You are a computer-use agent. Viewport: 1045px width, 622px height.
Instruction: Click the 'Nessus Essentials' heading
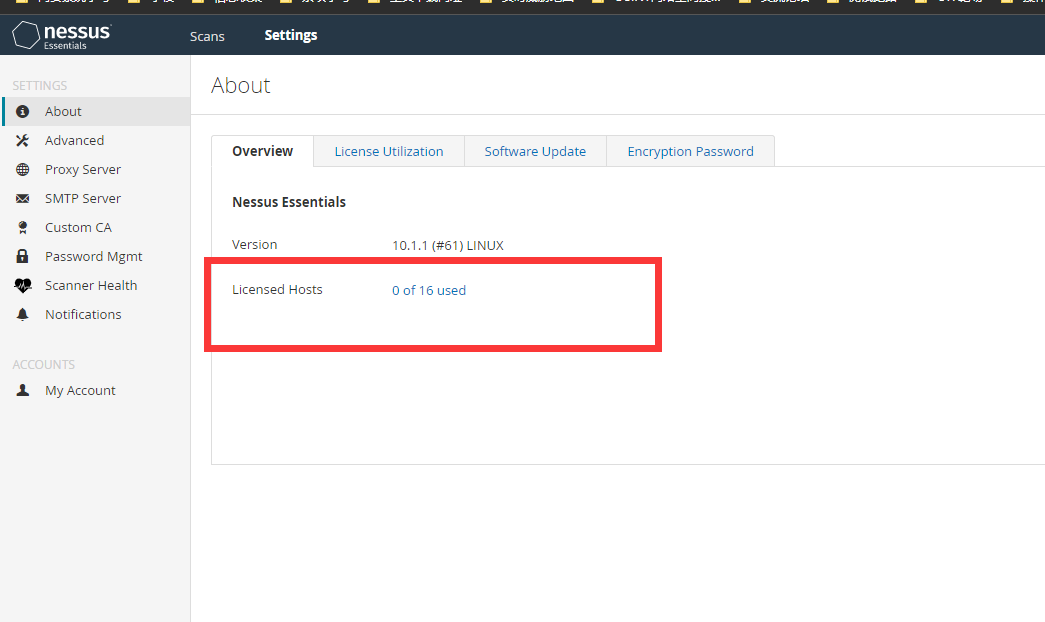[289, 202]
